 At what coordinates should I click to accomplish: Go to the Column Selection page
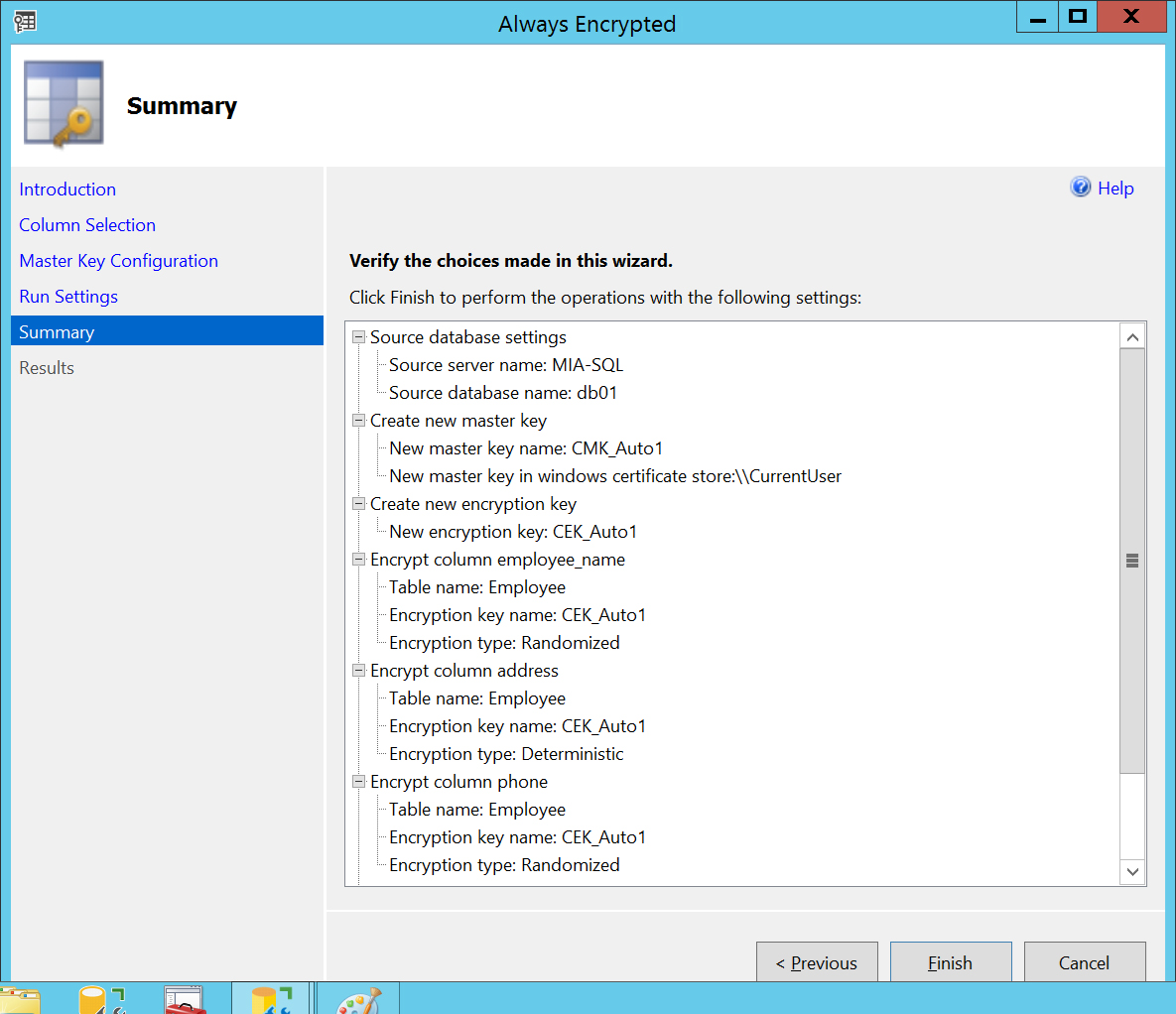click(x=87, y=225)
